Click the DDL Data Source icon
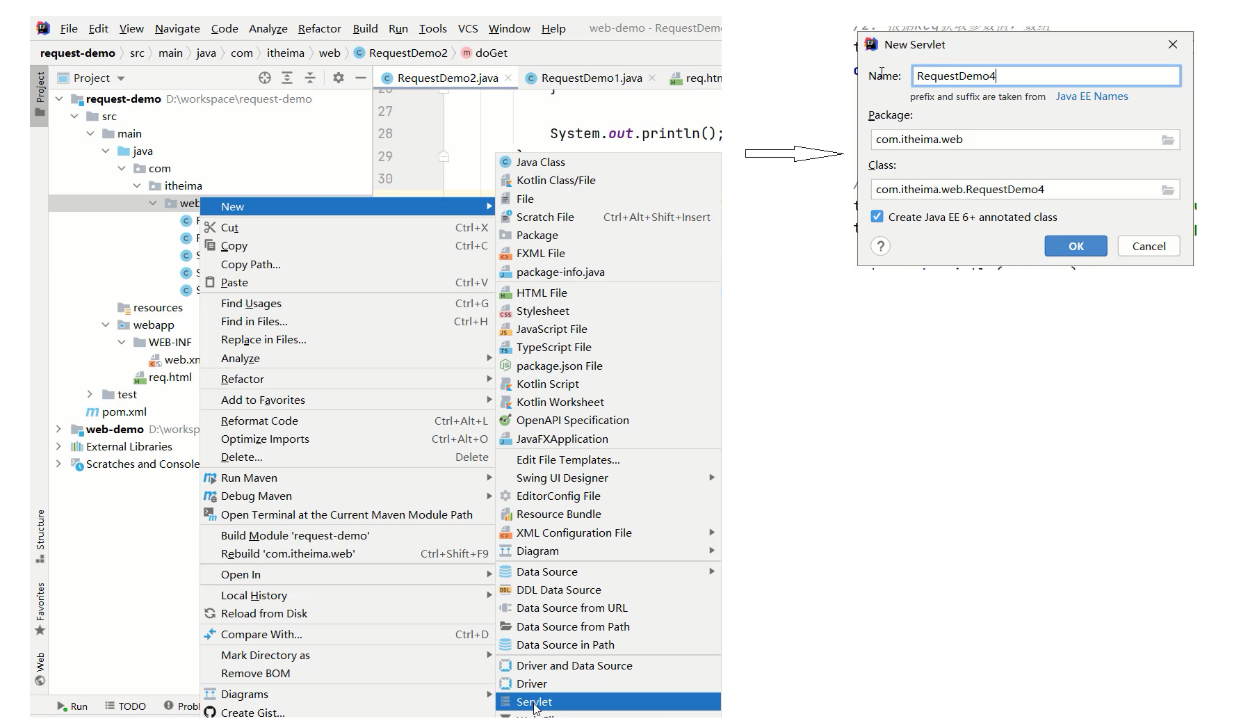 (506, 590)
